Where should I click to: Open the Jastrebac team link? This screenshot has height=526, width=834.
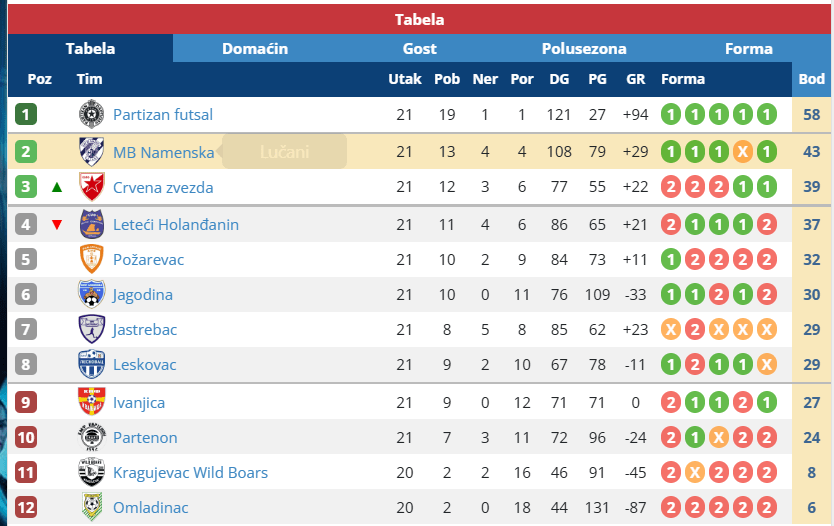[145, 329]
